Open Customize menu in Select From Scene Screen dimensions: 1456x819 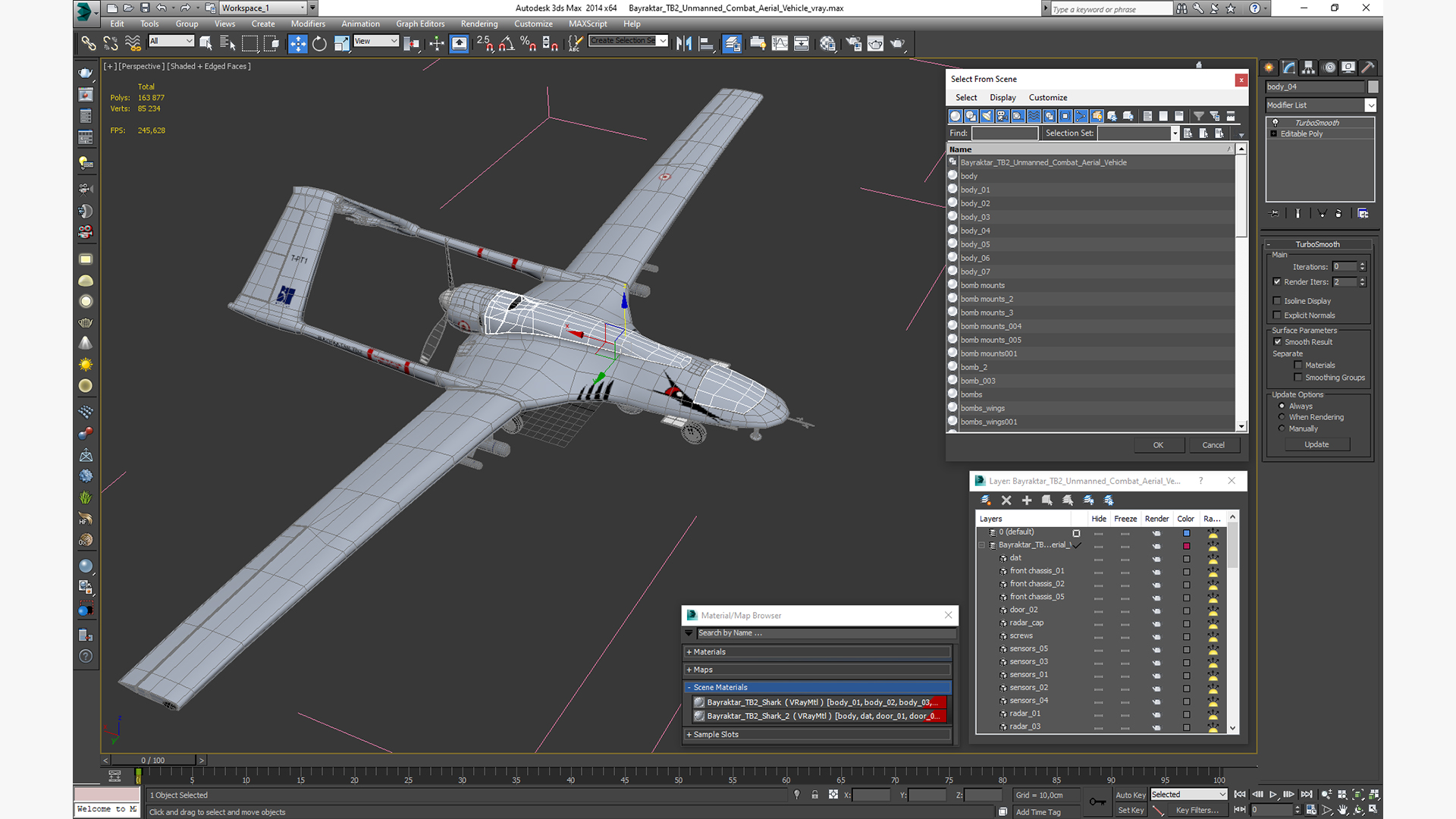[1048, 98]
